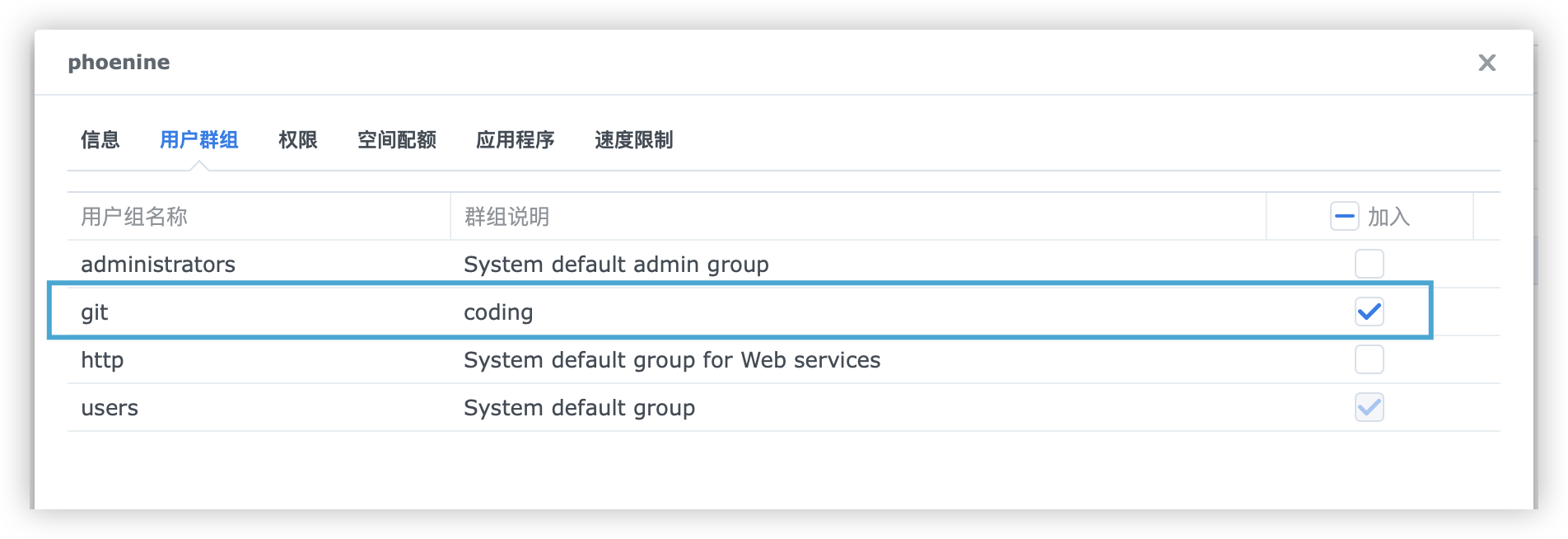This screenshot has width=1568, height=539.
Task: Select the users group name
Action: click(x=110, y=408)
